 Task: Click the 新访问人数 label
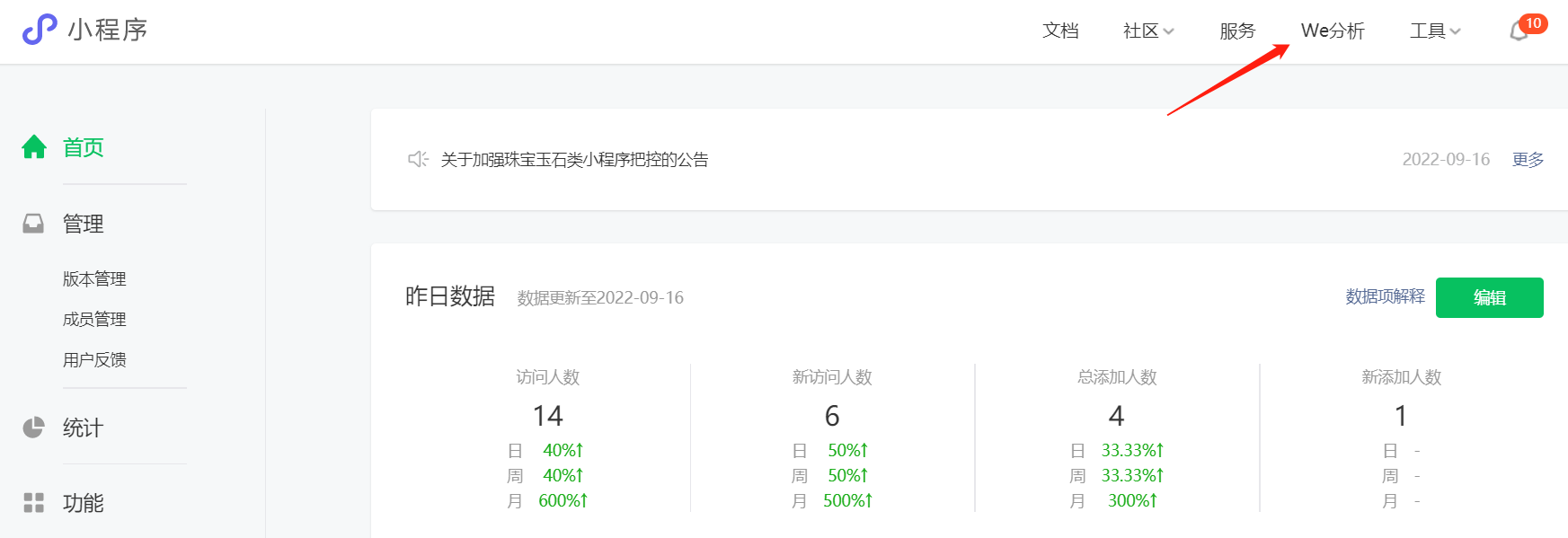832,377
